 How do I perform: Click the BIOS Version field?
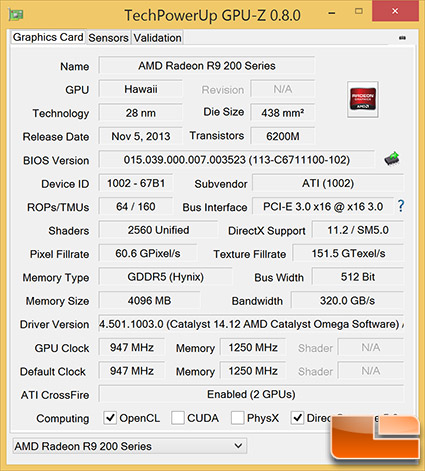(x=236, y=160)
